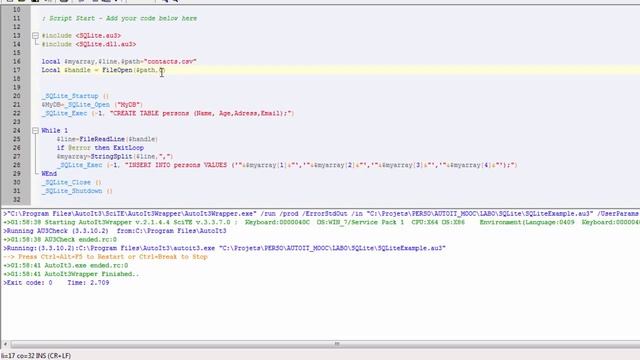Image resolution: width=640 pixels, height=360 pixels.
Task: Click line number 17 in the margin
Action: pyautogui.click(x=16, y=70)
